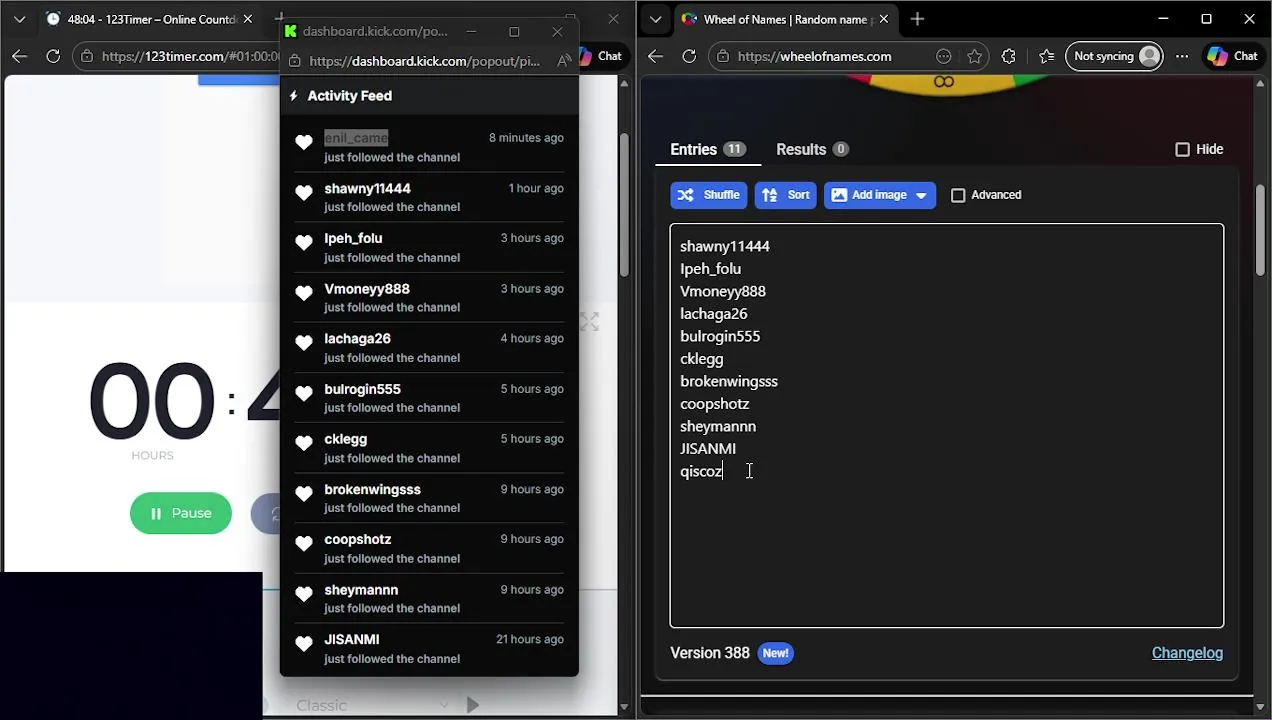The image size is (1272, 720).
Task: Click the heart icon beside brokenwingsss
Action: [x=304, y=493]
